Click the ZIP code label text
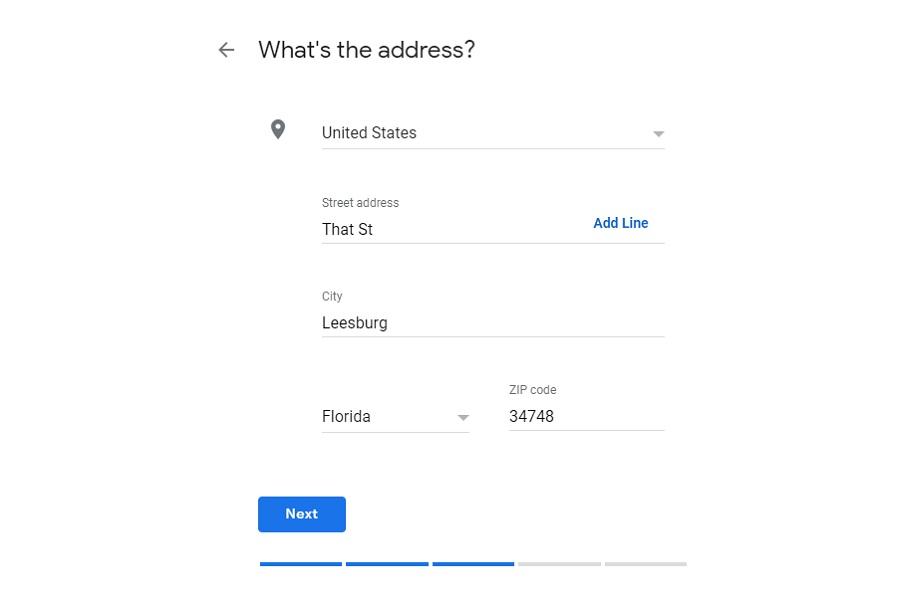This screenshot has width=900, height=606. point(532,390)
